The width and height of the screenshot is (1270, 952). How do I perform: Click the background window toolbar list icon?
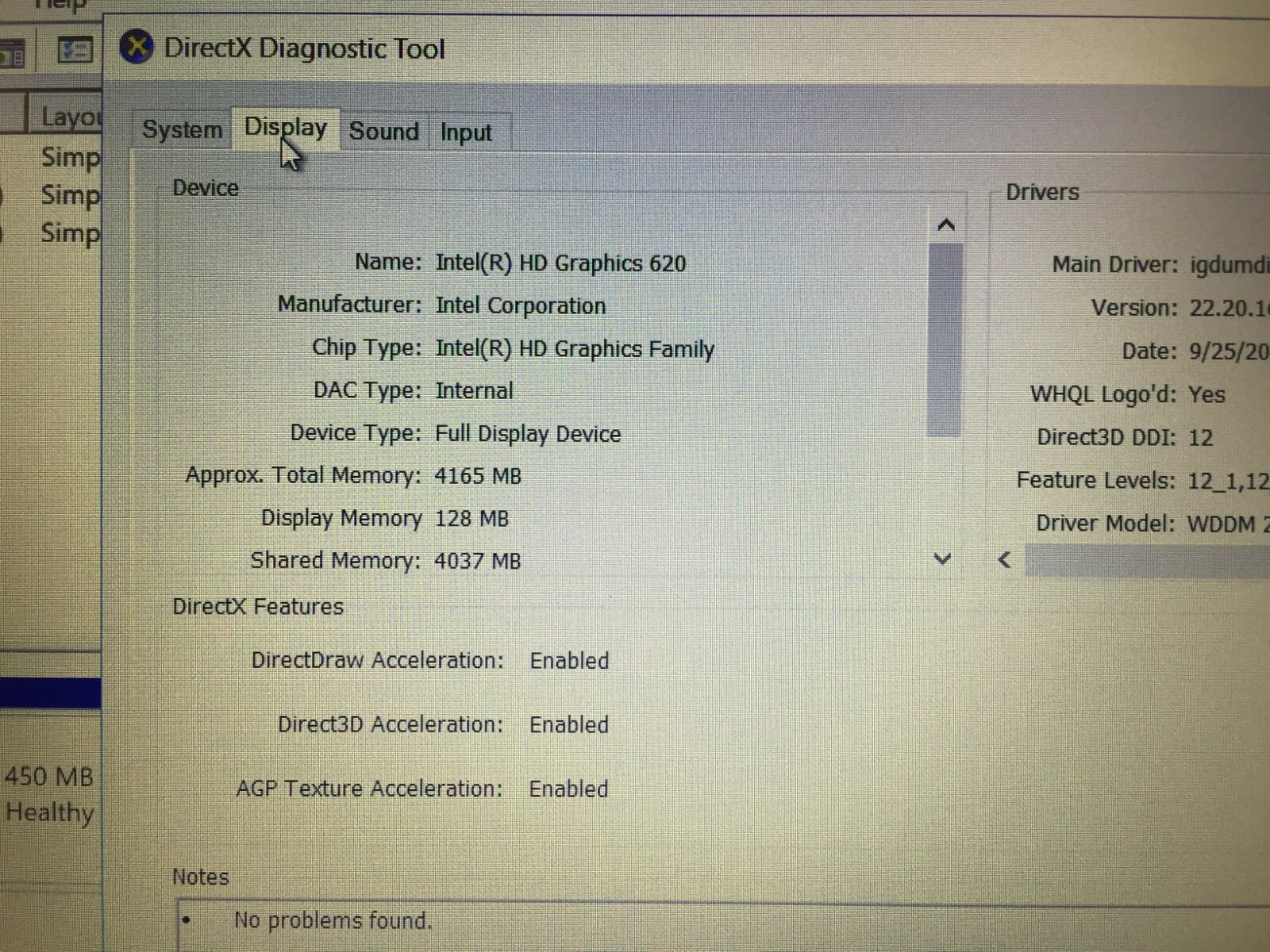coord(75,52)
